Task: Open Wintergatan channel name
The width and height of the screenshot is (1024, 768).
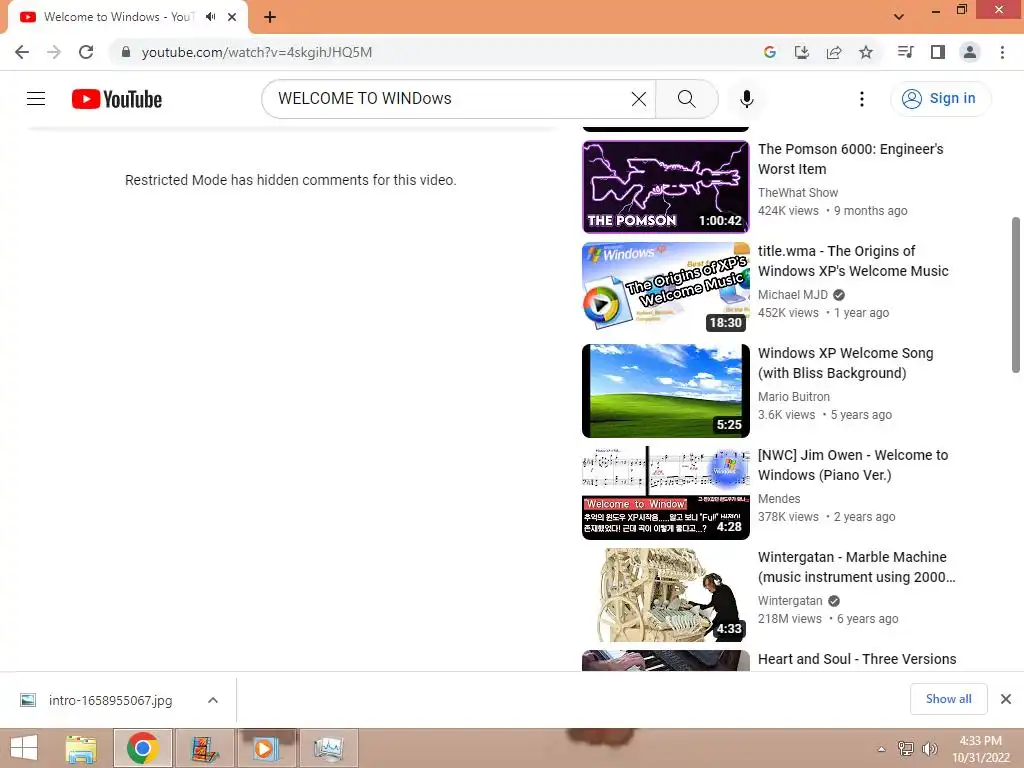Action: (790, 600)
